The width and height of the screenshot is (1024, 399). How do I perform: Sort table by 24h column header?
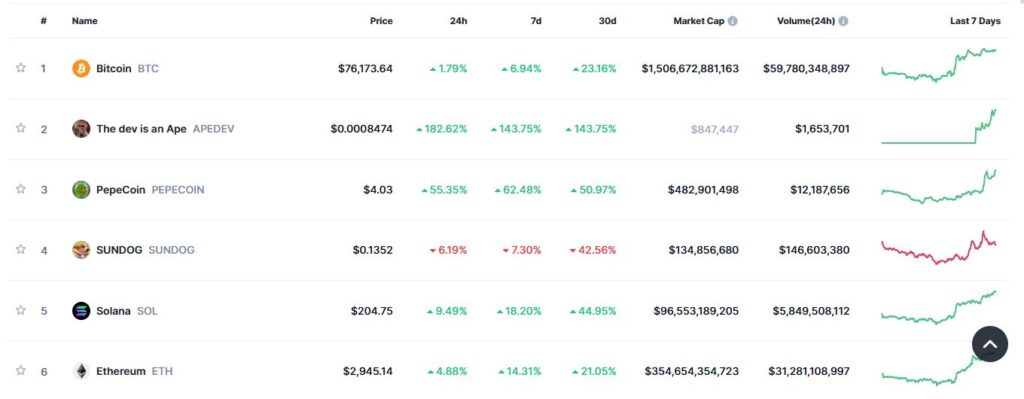pyautogui.click(x=458, y=21)
